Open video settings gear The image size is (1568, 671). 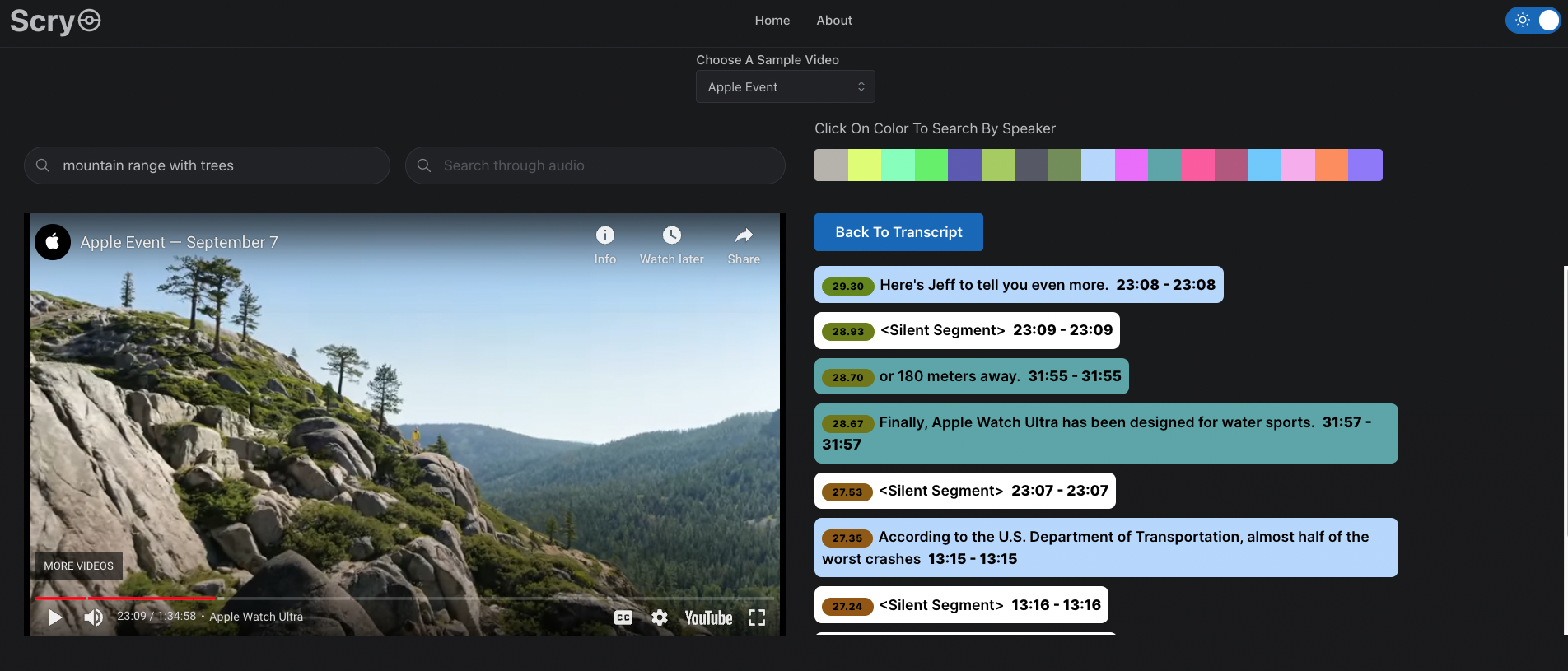[660, 617]
